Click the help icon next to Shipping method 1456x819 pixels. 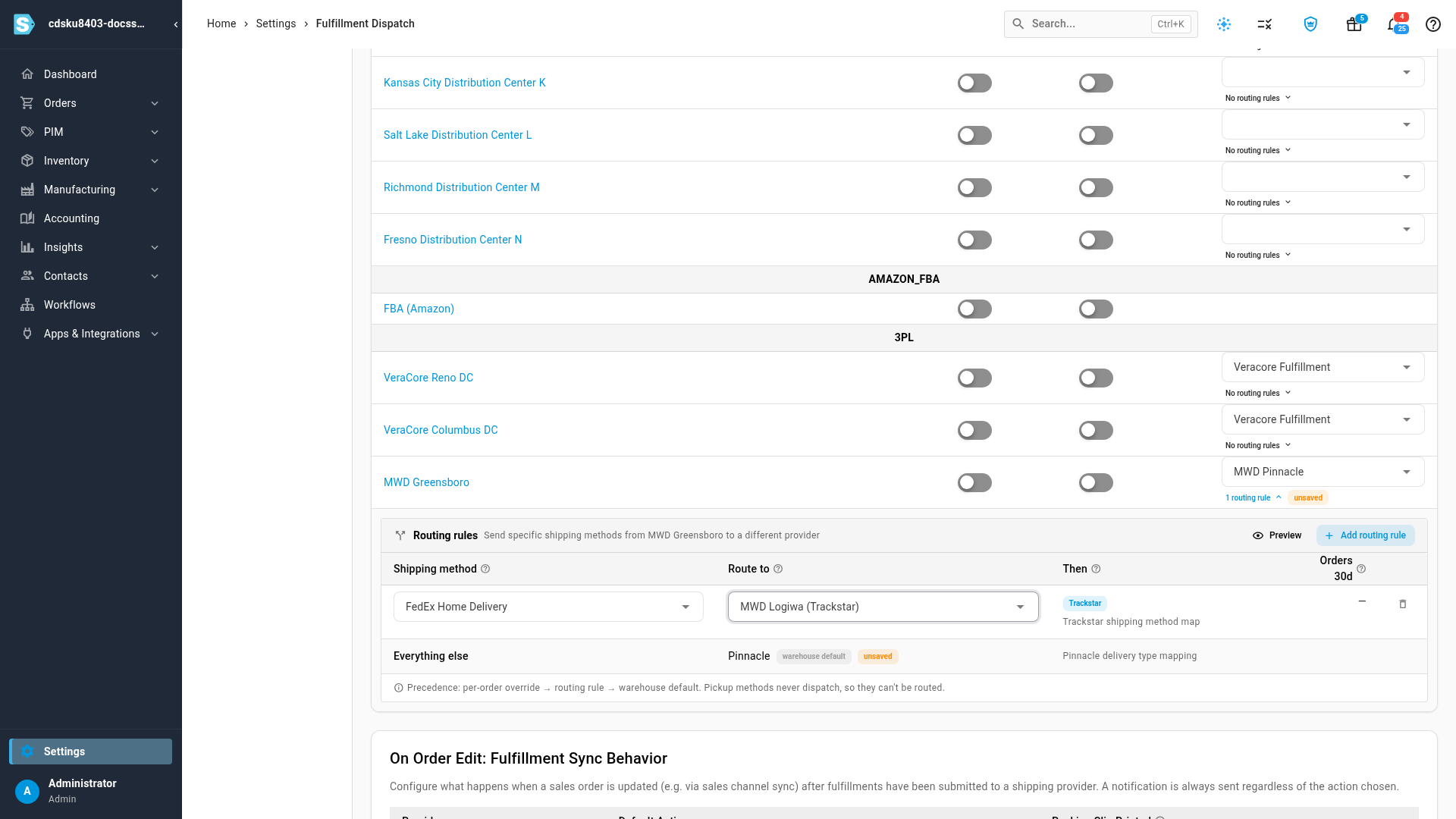coord(485,569)
